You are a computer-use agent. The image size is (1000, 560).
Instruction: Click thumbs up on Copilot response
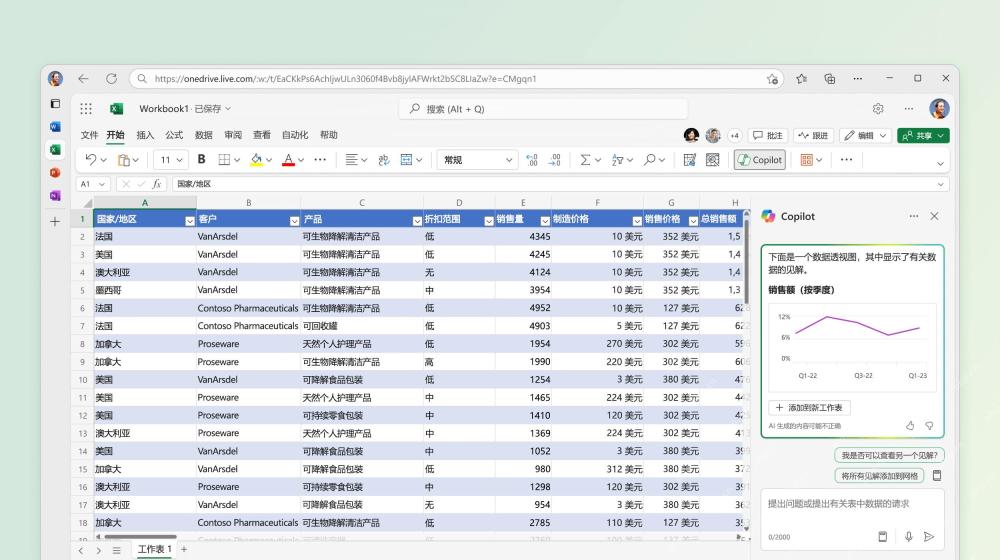910,425
